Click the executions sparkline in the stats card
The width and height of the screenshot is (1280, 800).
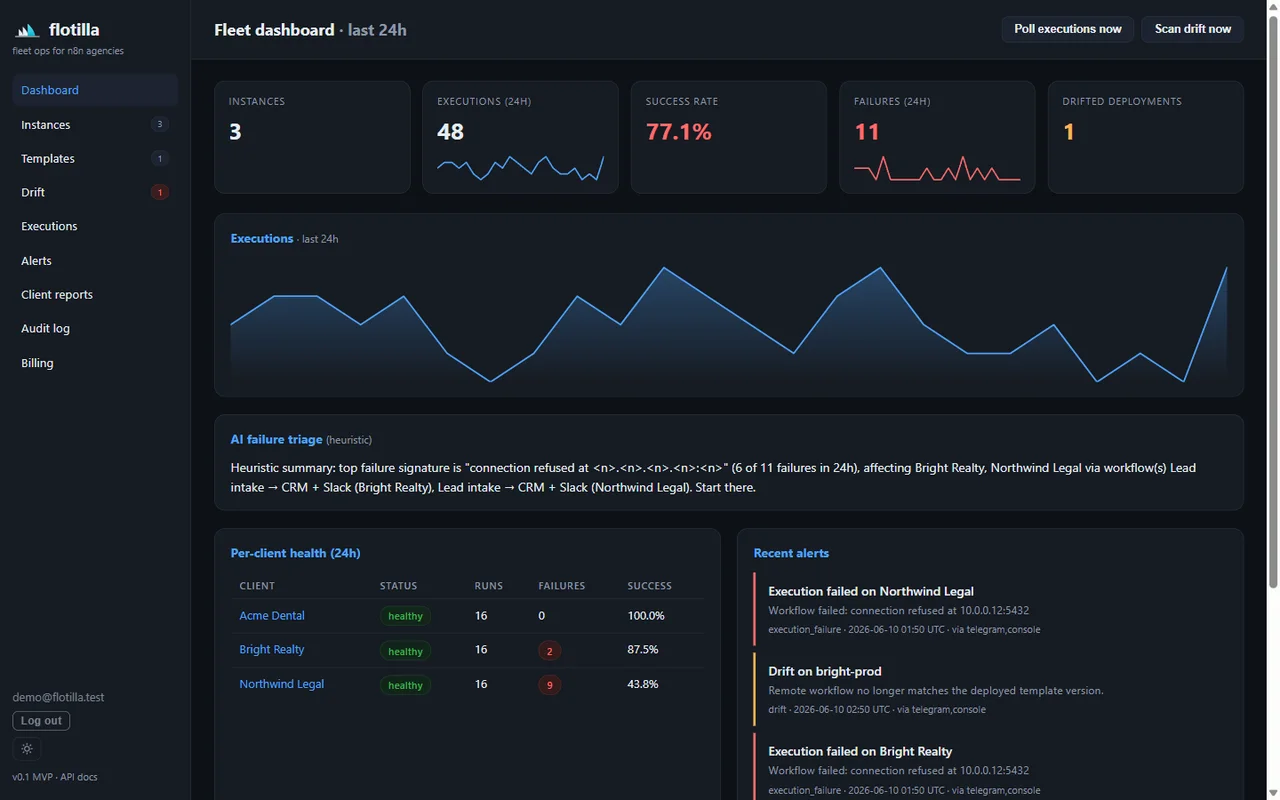click(x=520, y=167)
